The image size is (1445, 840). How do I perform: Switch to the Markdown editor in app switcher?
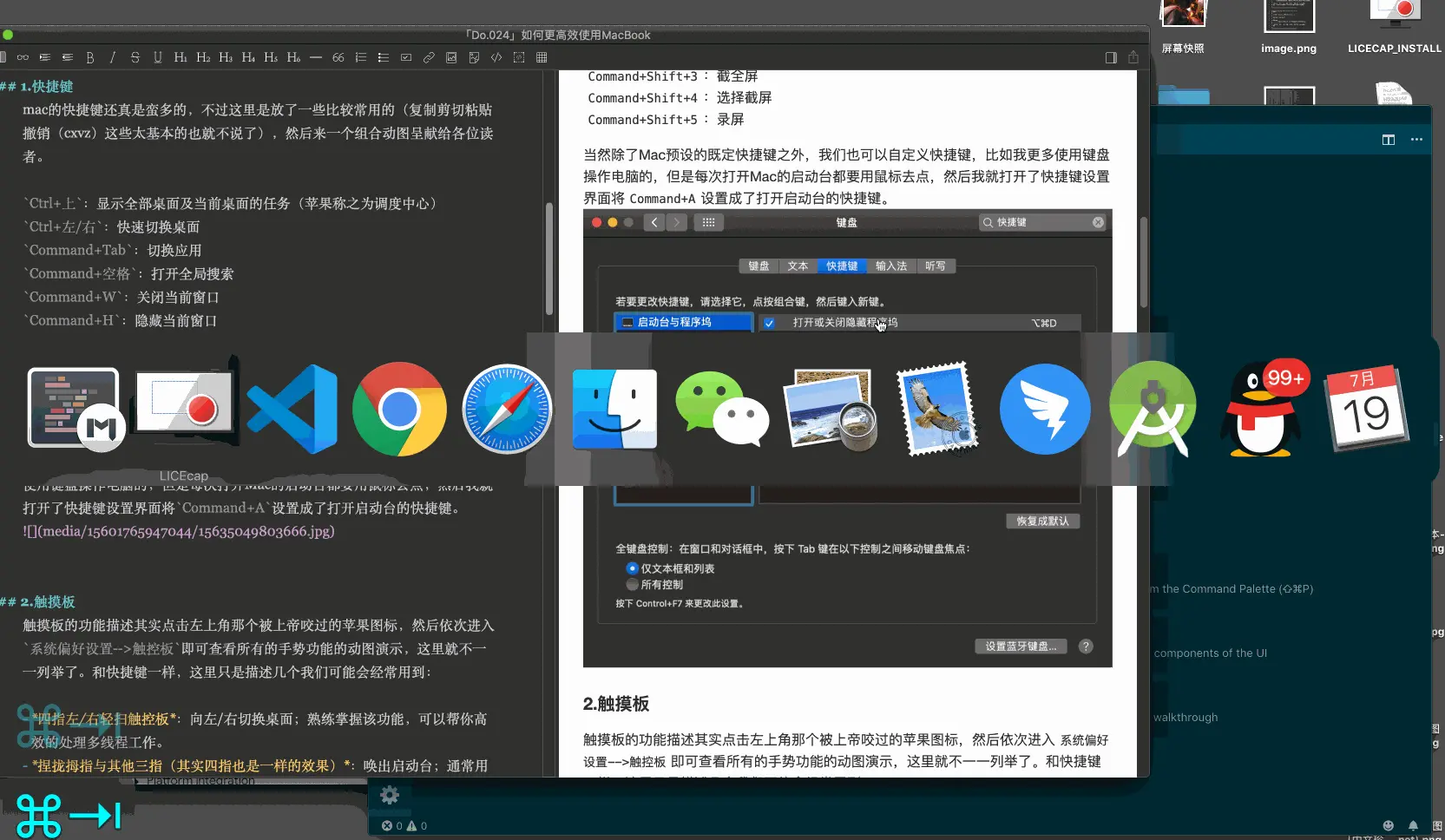pyautogui.click(x=76, y=408)
